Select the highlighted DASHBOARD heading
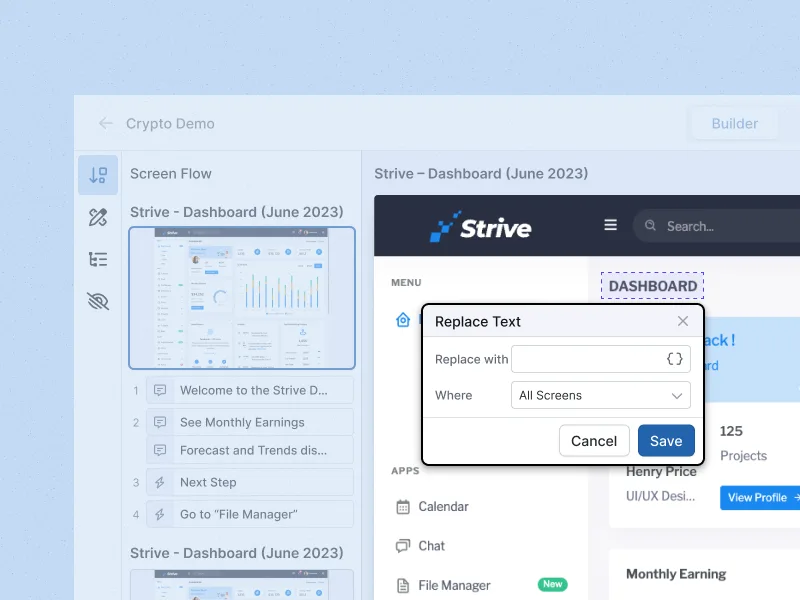 click(653, 286)
